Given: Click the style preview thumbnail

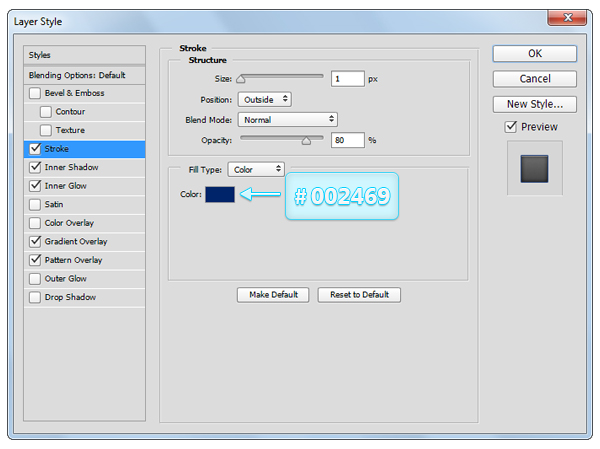Looking at the screenshot, I should pos(535,168).
